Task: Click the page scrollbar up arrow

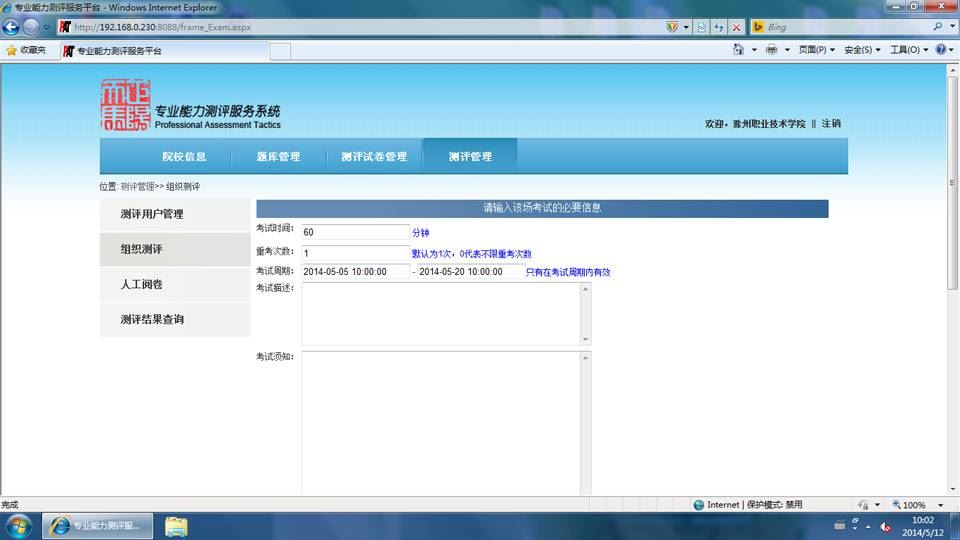Action: pyautogui.click(x=953, y=70)
